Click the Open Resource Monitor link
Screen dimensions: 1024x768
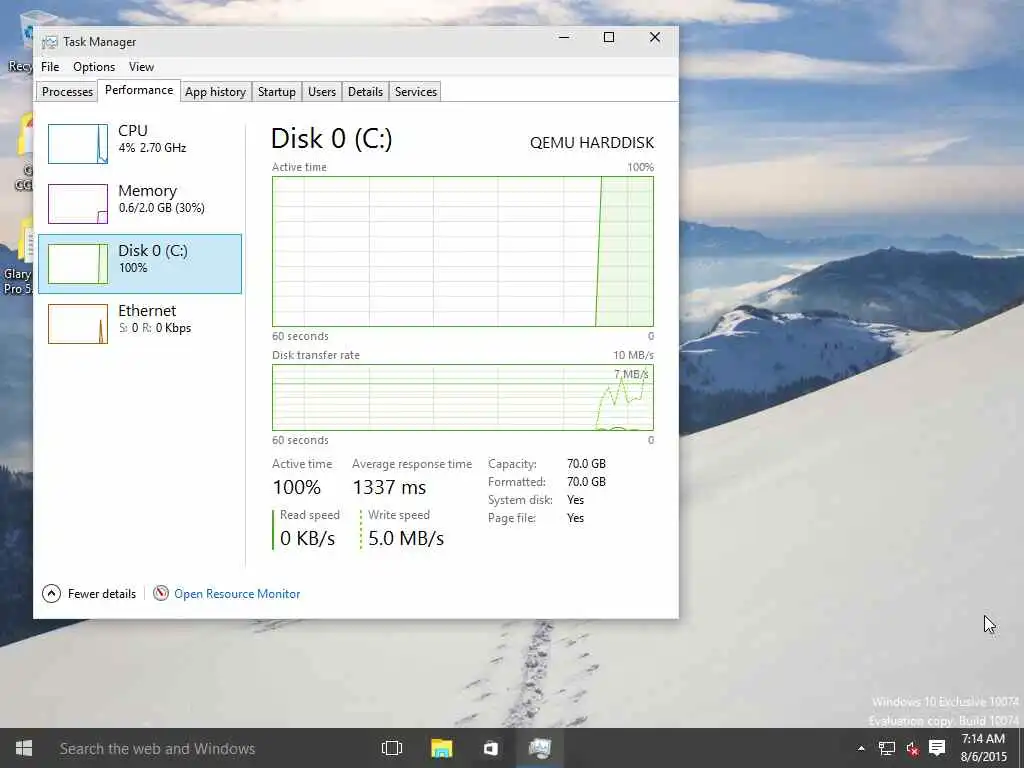[x=237, y=594]
